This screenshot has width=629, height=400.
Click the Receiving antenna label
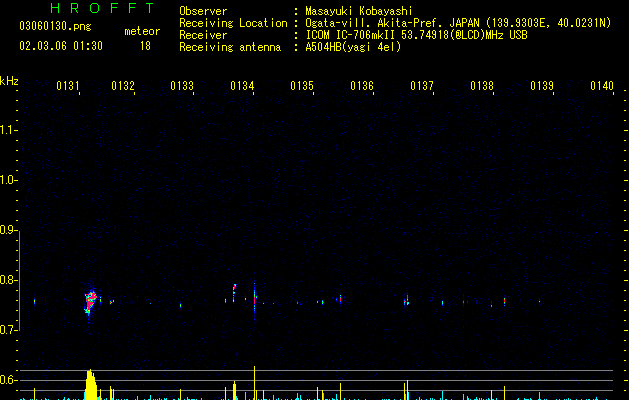pyautogui.click(x=230, y=47)
